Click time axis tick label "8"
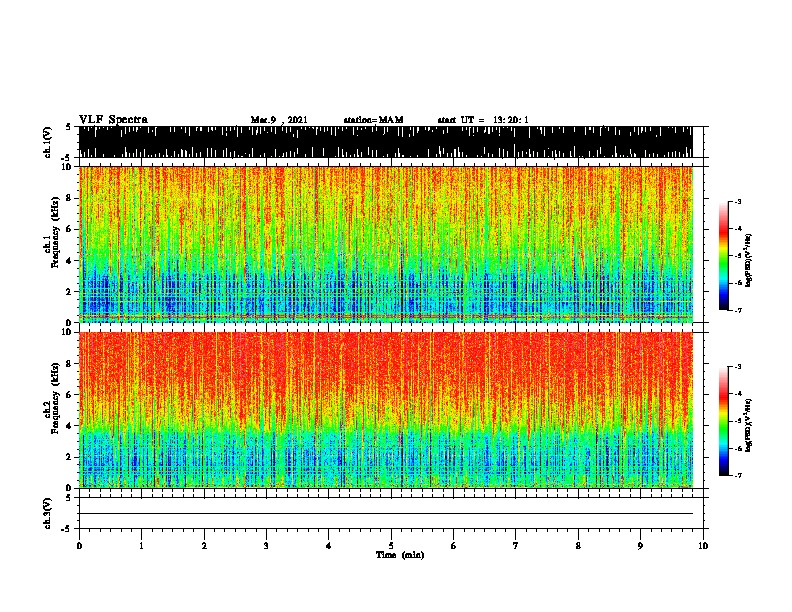 click(578, 545)
